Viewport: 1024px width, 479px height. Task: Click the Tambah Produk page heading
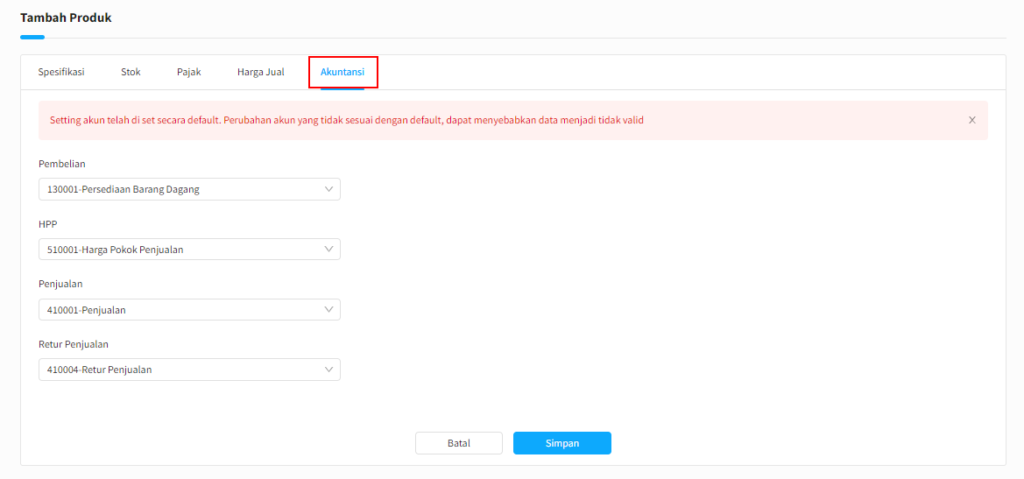click(66, 18)
